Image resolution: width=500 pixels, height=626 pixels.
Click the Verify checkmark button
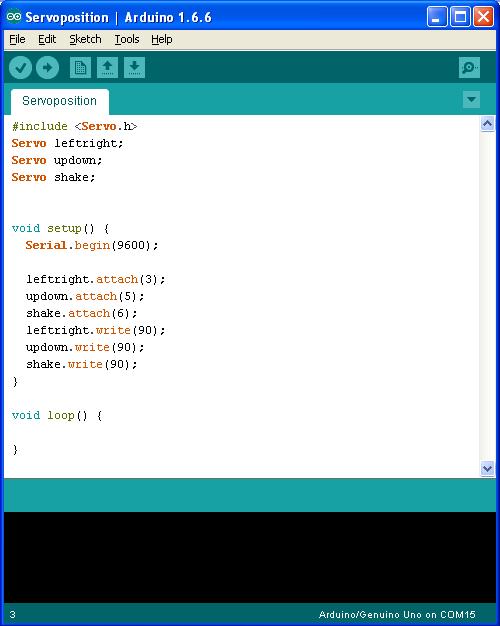point(20,67)
